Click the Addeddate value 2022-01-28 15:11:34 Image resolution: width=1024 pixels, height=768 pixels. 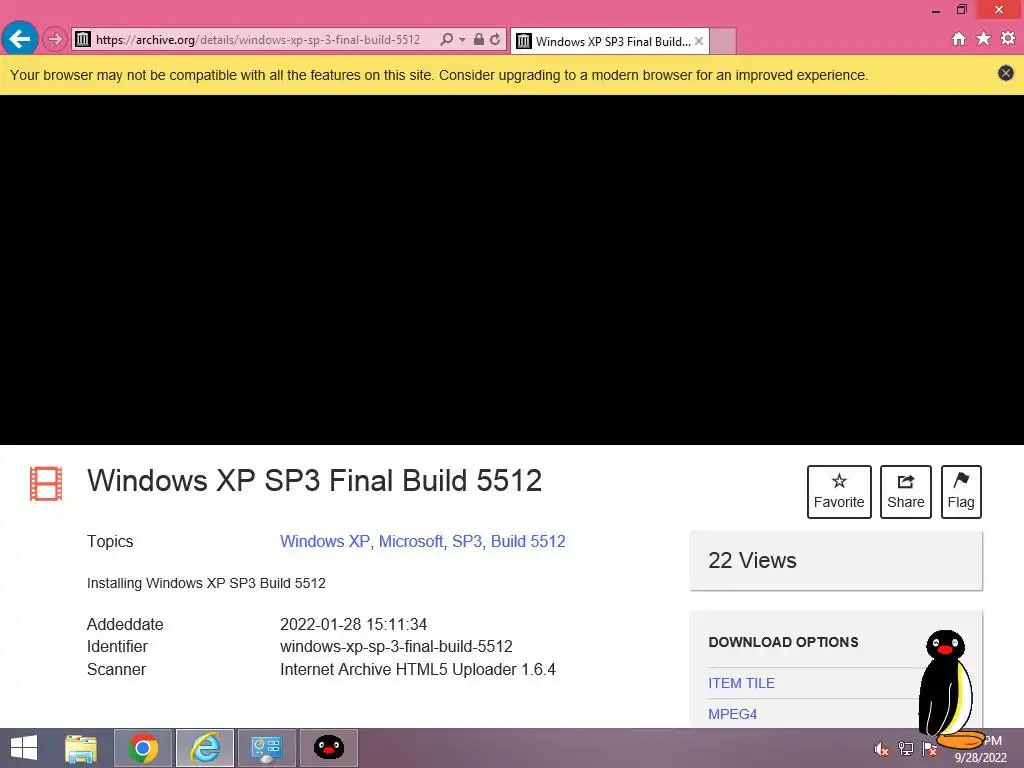click(353, 624)
